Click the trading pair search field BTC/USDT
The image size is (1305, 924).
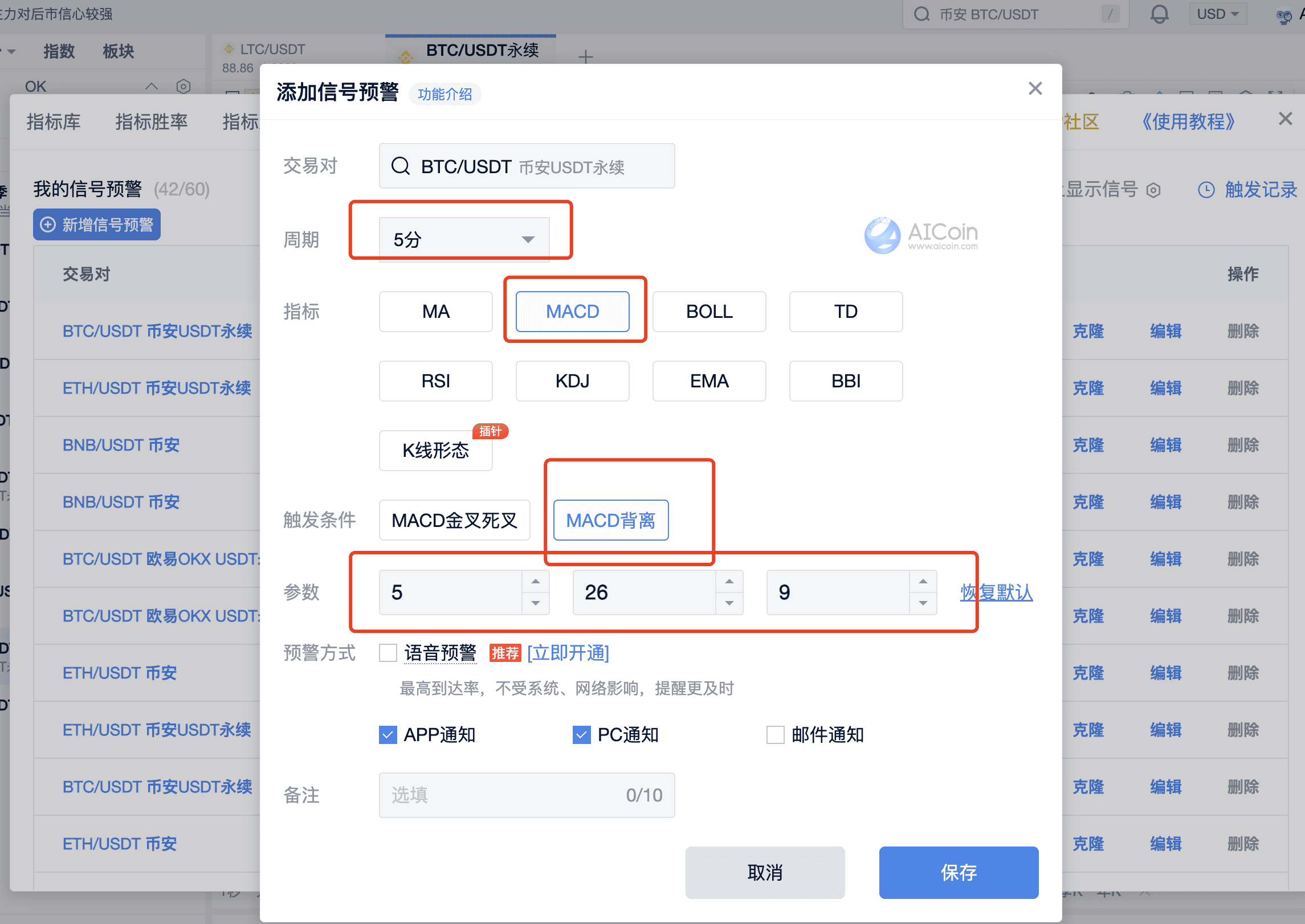(x=527, y=166)
